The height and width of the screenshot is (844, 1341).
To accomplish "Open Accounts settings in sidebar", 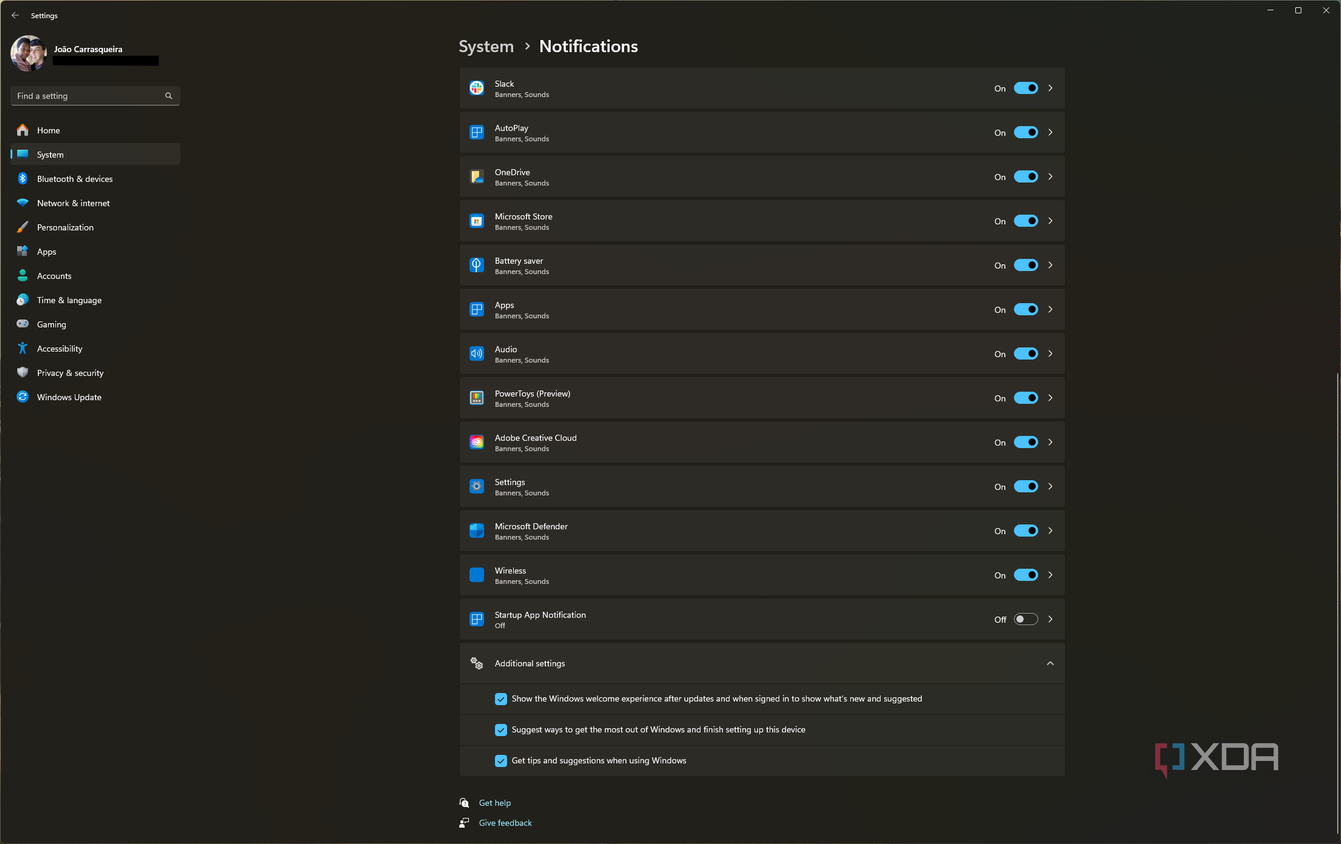I will [x=95, y=276].
